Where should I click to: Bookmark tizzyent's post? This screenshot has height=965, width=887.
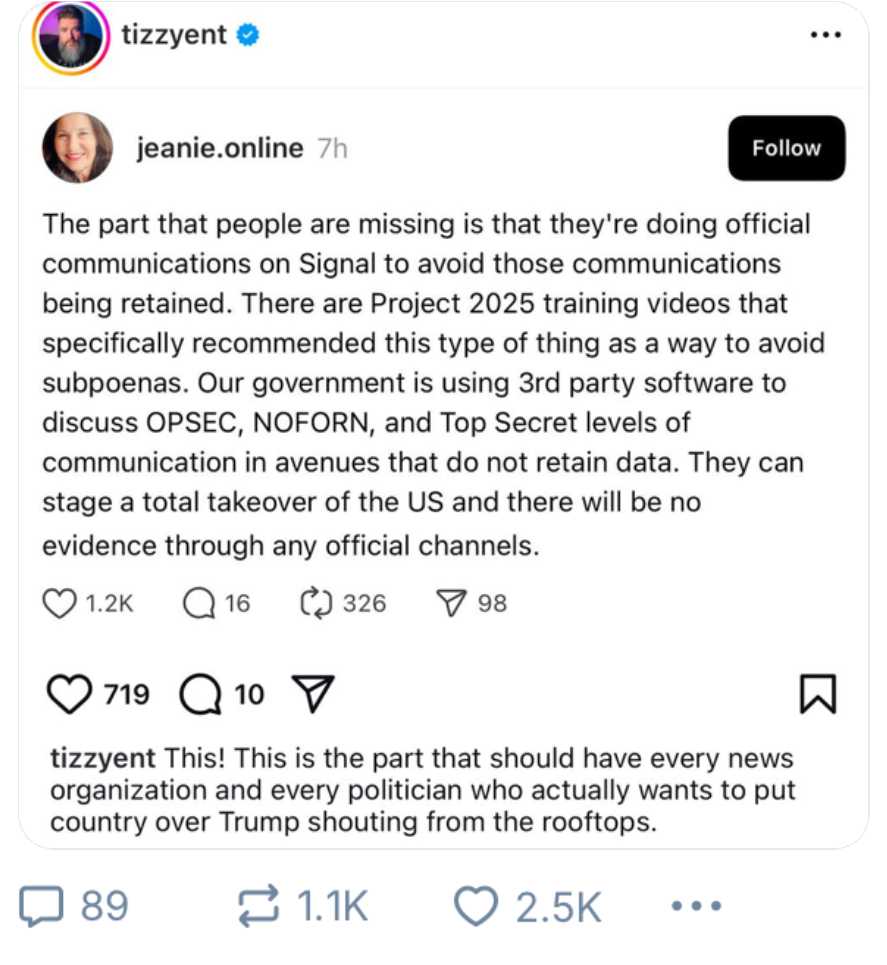[x=818, y=694]
